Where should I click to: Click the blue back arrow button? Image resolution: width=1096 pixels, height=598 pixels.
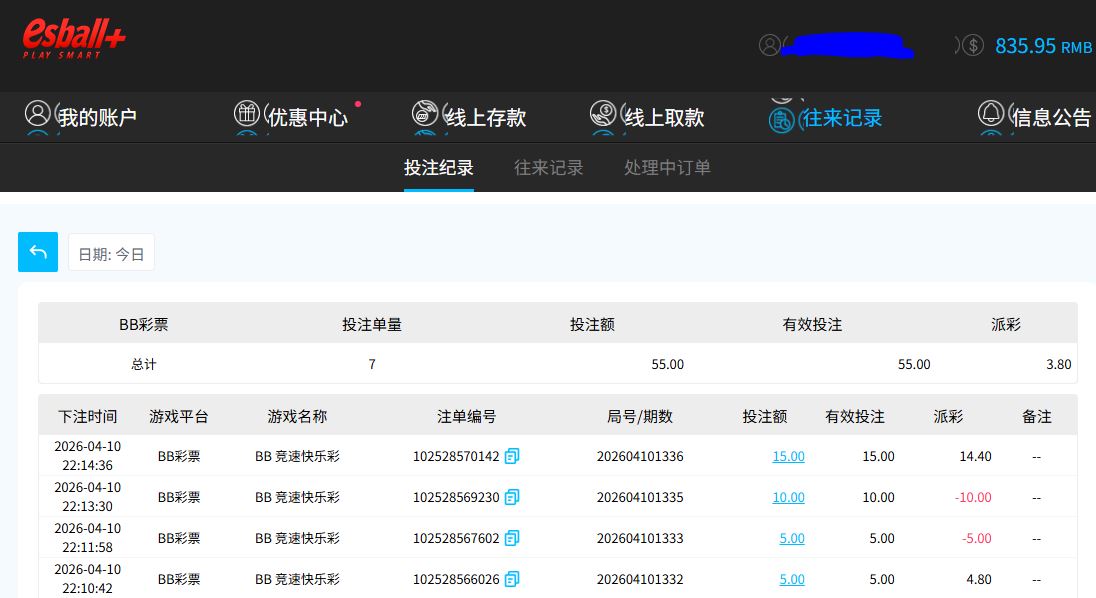coord(38,252)
